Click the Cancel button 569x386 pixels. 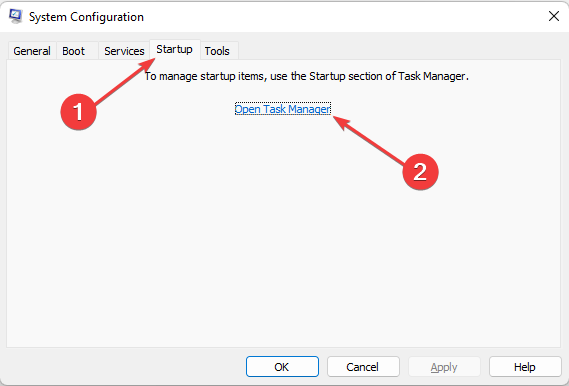pyautogui.click(x=363, y=367)
